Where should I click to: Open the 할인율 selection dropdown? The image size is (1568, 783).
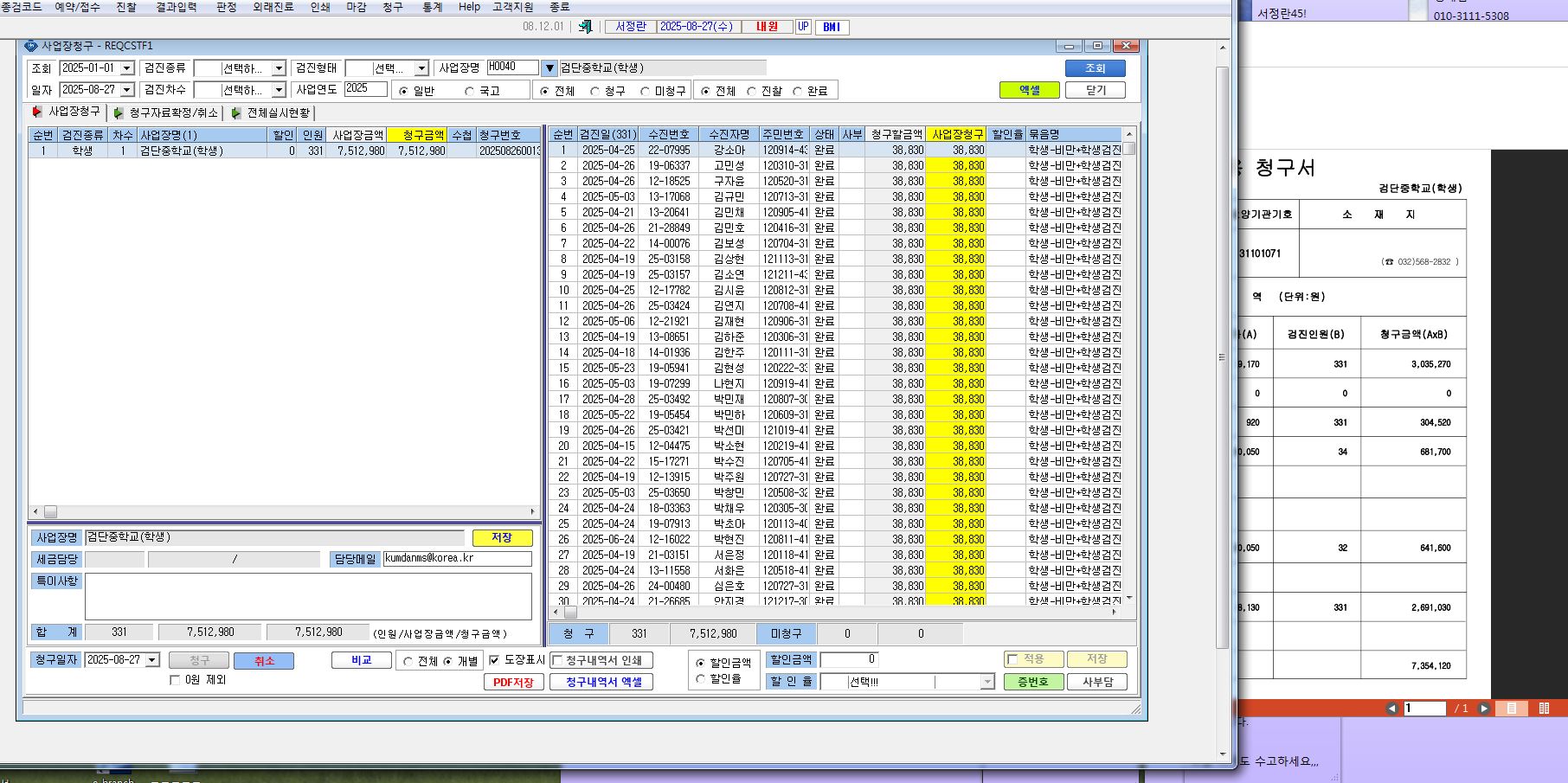point(987,682)
